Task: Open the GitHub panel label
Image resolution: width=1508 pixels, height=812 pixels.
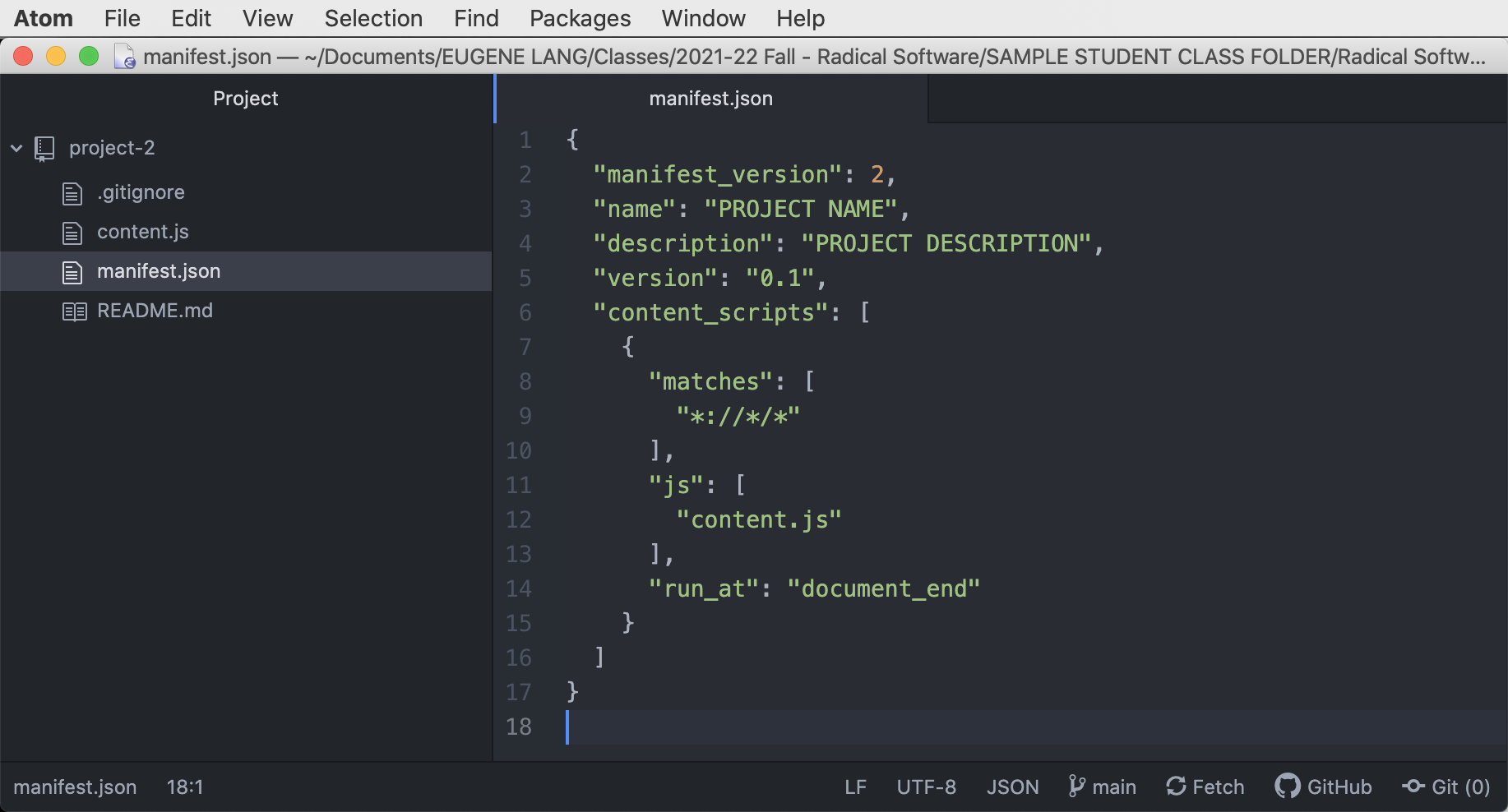Action: tap(1339, 787)
